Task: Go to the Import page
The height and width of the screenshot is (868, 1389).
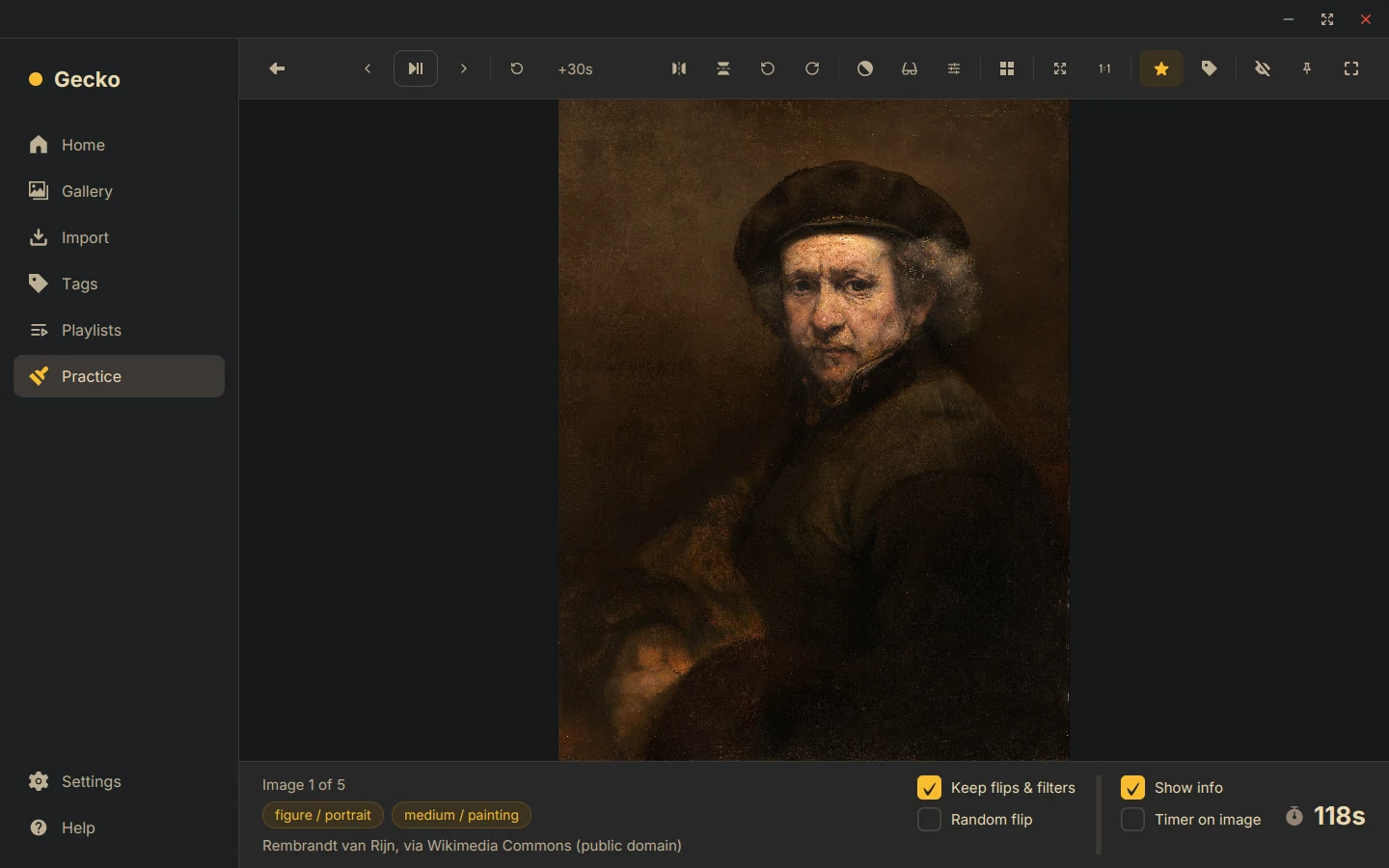Action: 119,237
